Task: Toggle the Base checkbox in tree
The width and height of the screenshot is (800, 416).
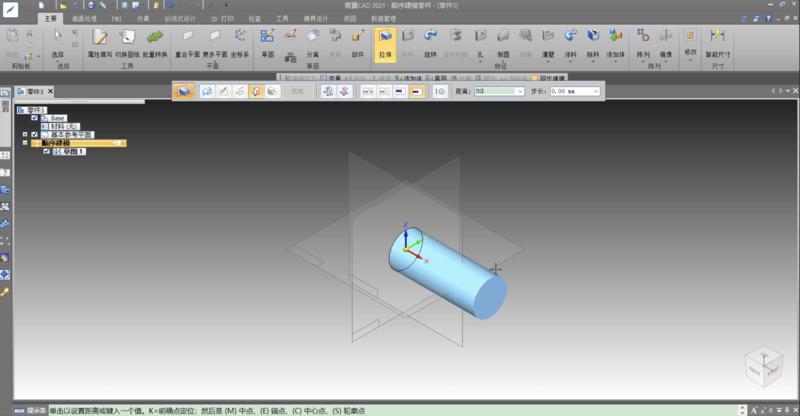Action: pos(35,117)
